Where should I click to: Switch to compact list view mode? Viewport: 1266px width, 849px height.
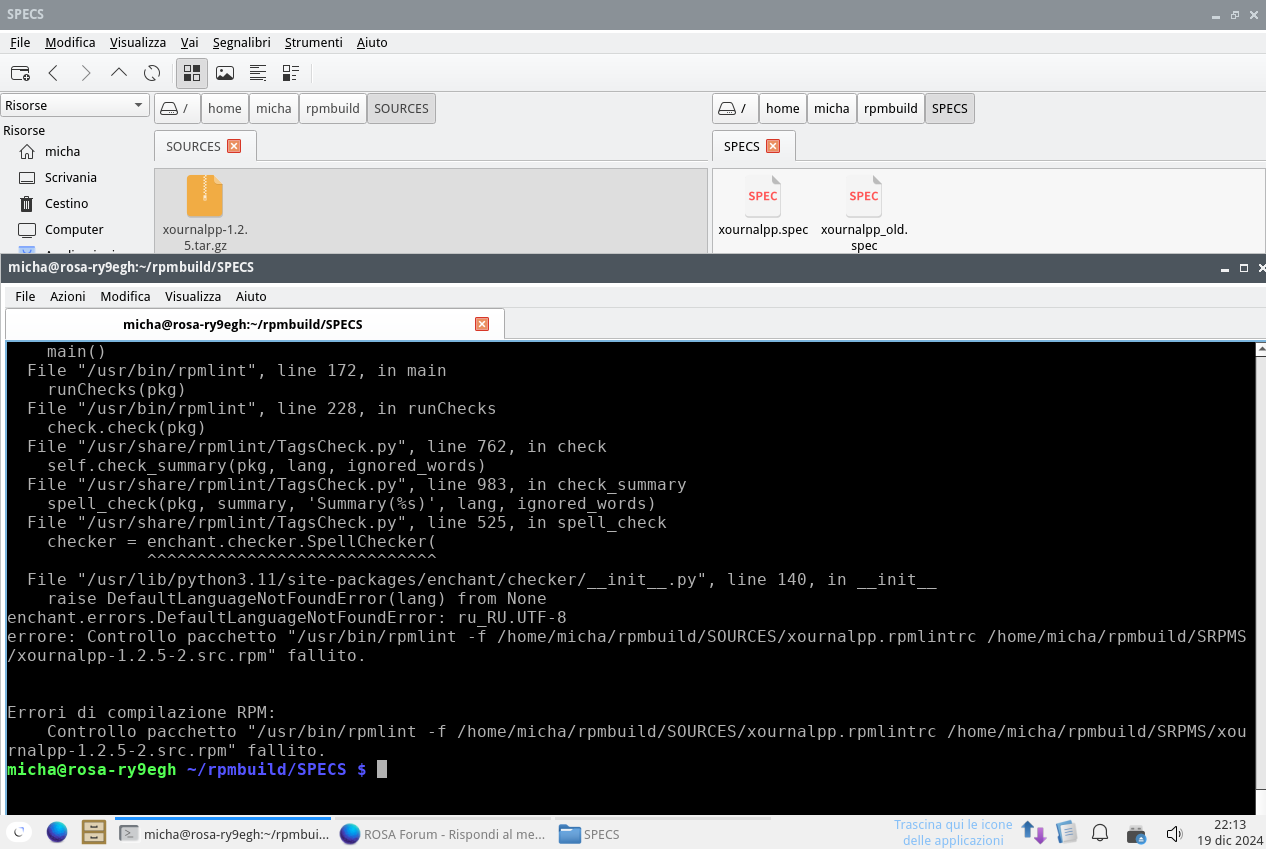click(x=258, y=73)
